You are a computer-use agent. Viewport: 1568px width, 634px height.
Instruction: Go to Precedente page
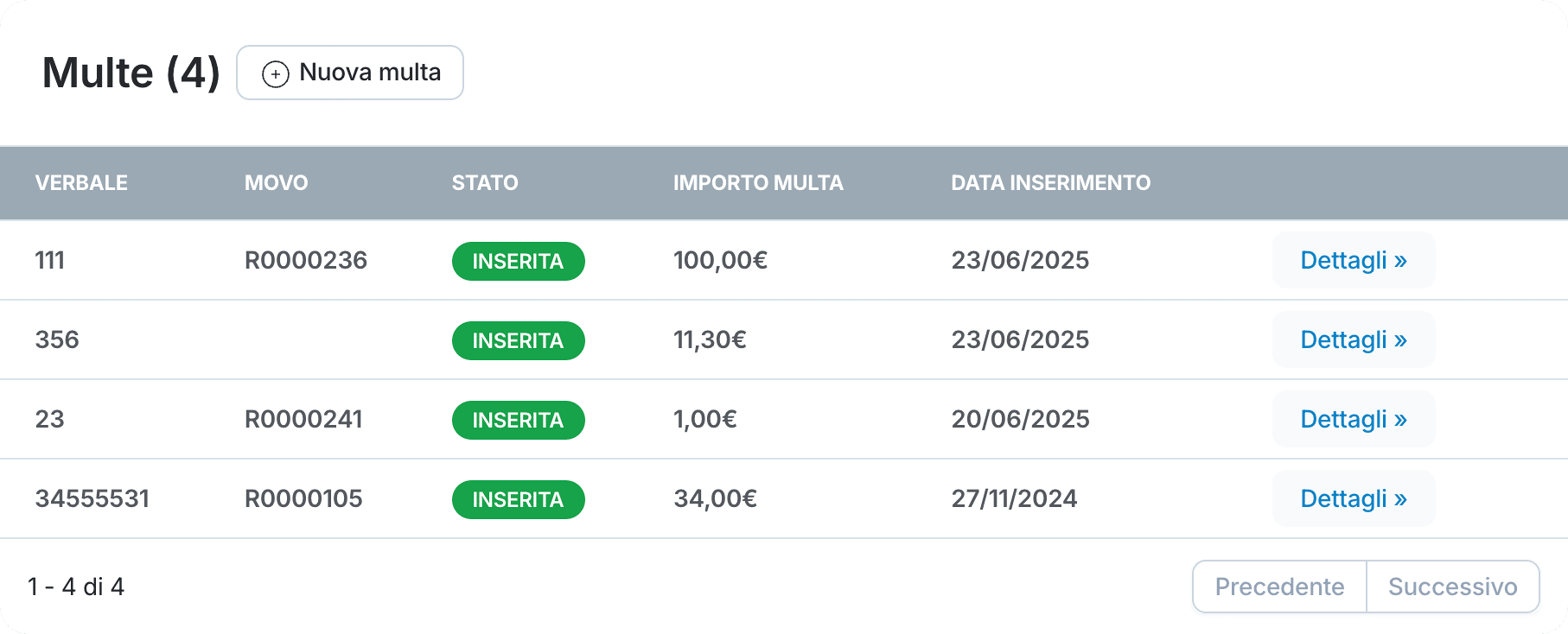coord(1279,586)
